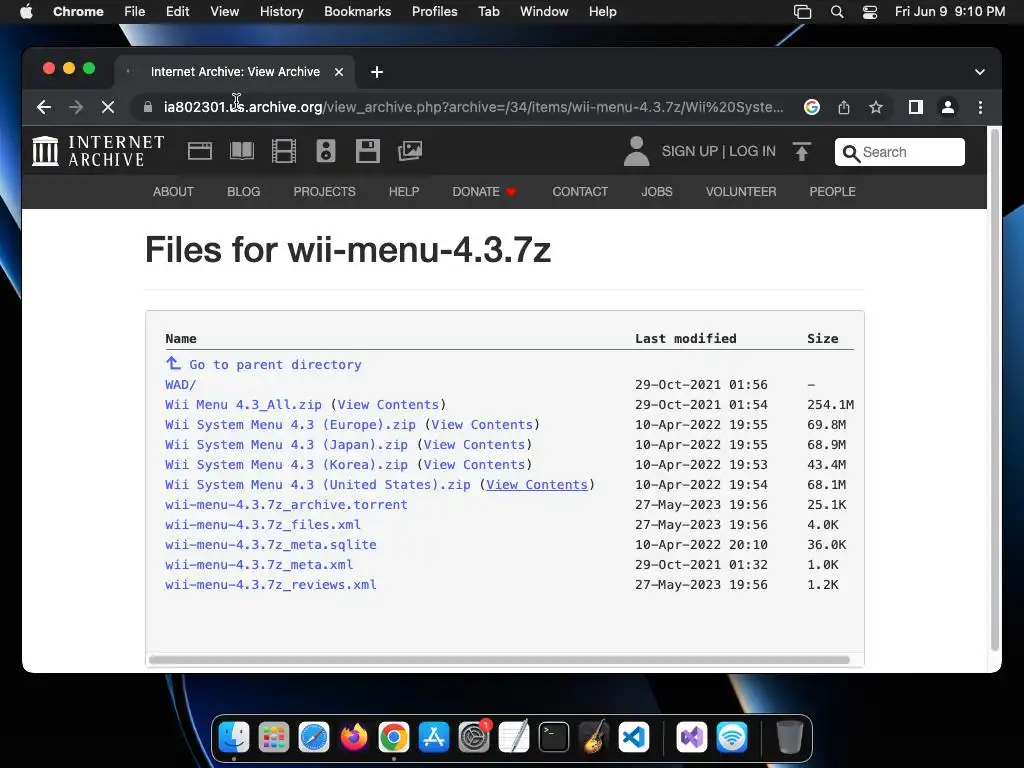Open wii-menu-4.3.7z_meta.sqlite
This screenshot has height=768, width=1024.
(270, 545)
